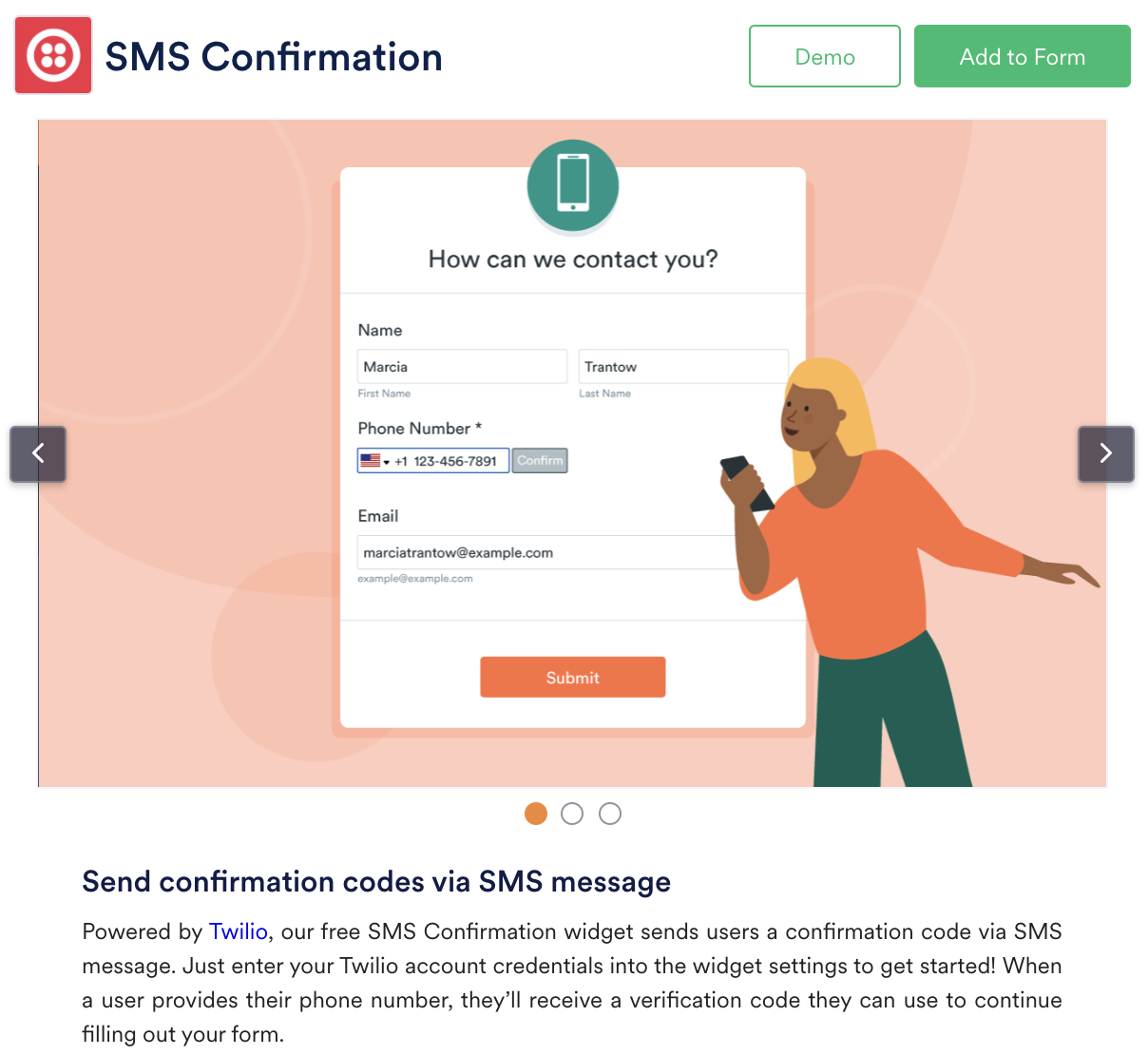This screenshot has height=1055, width=1148.
Task: Click the First Name field with Marcia
Action: pyautogui.click(x=462, y=367)
